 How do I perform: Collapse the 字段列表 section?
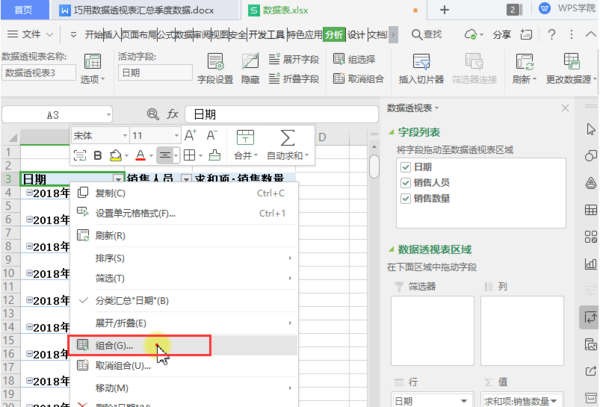coord(390,132)
